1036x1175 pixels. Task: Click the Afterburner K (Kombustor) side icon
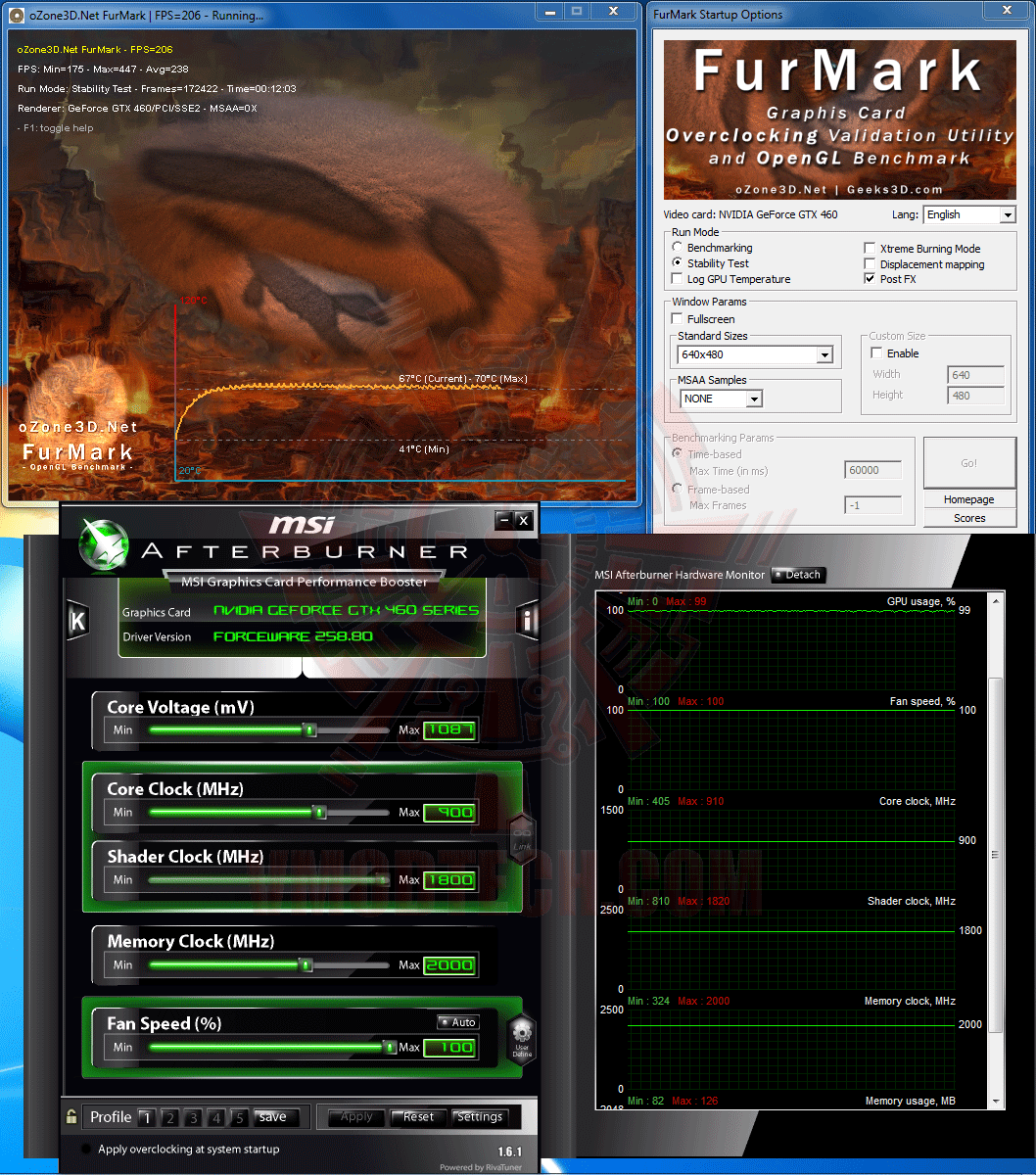coord(77,621)
